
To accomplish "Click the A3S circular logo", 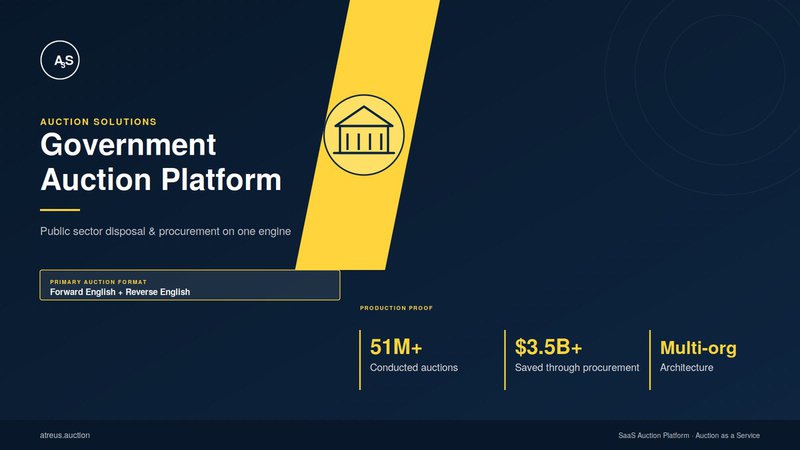I will tap(60, 60).
